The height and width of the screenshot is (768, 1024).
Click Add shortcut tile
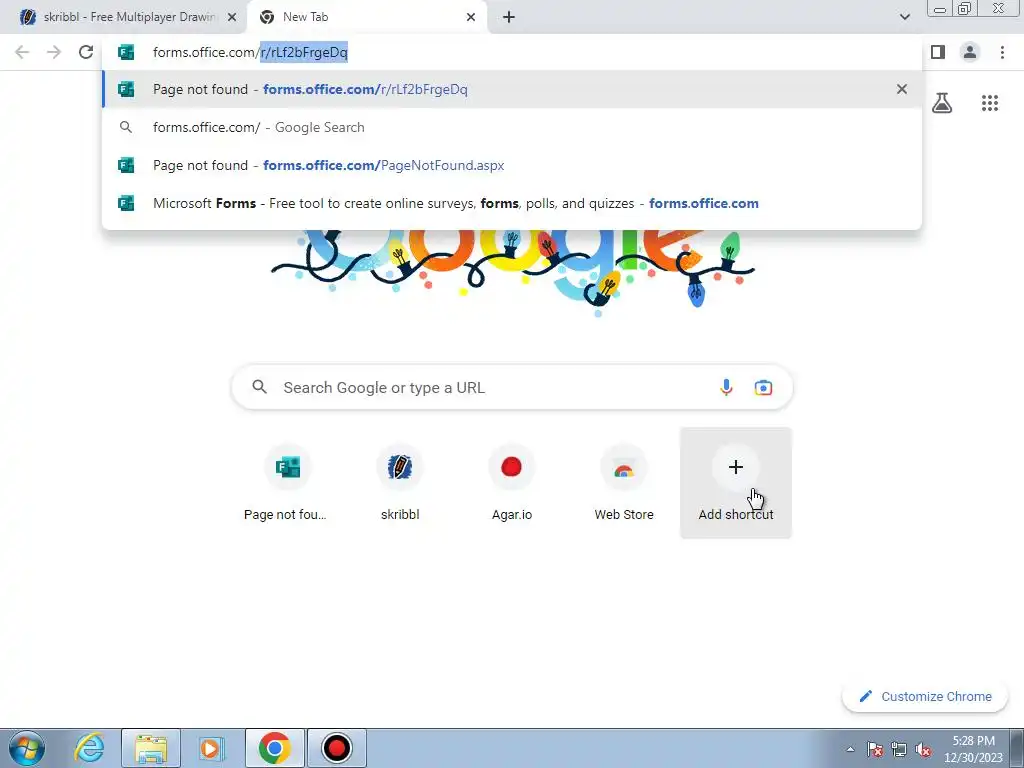736,483
